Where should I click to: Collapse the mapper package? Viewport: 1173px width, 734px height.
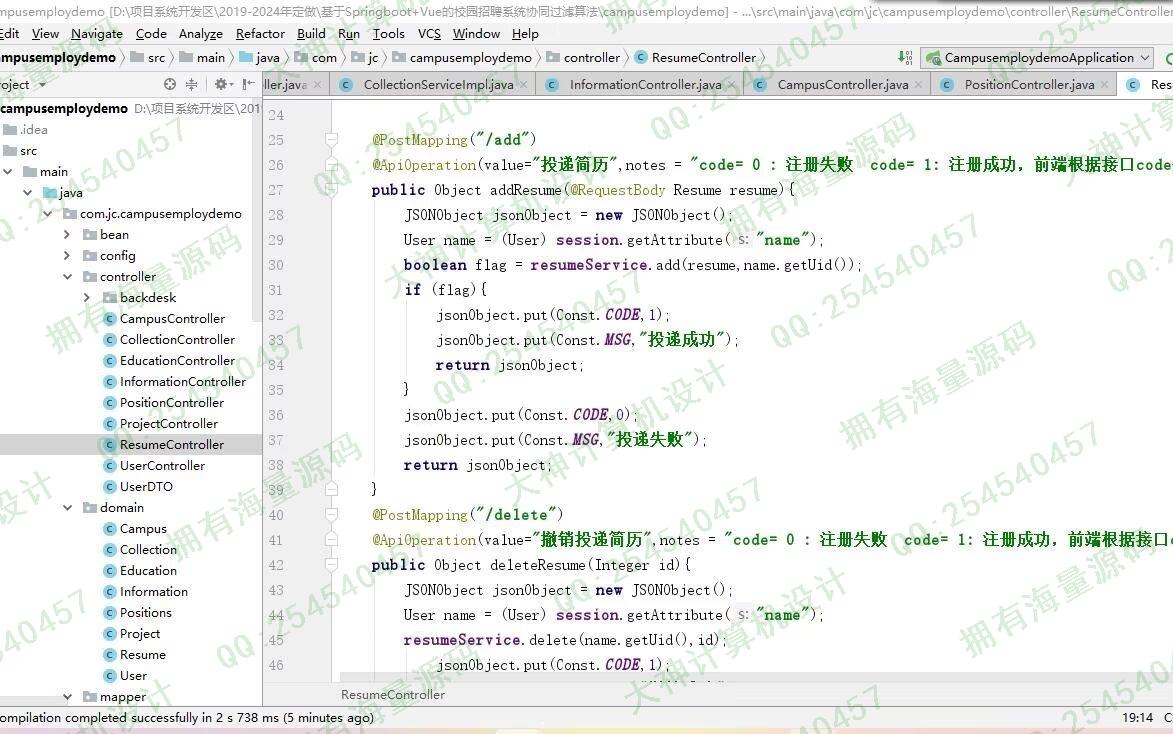pos(67,697)
